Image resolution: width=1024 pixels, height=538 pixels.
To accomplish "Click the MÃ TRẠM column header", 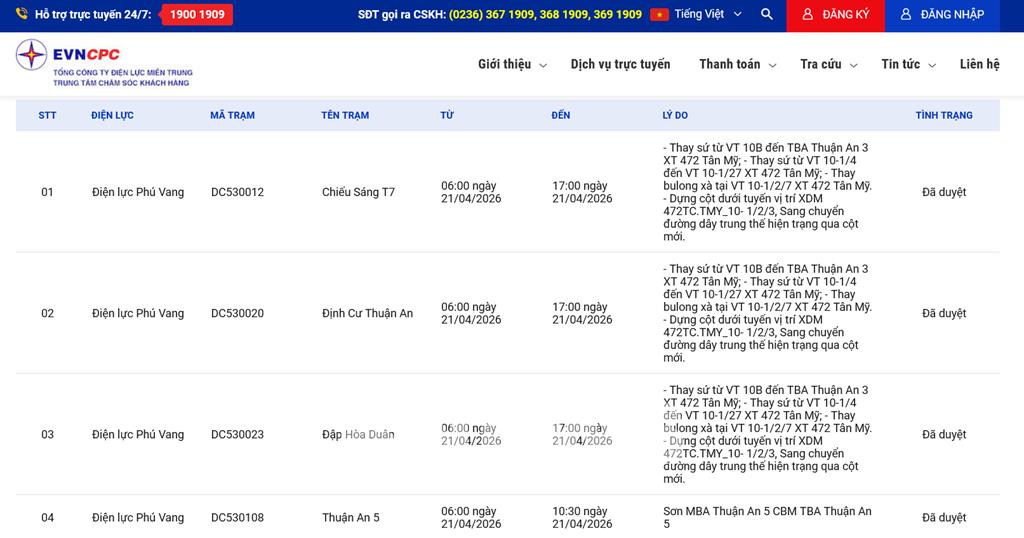I will (x=232, y=116).
